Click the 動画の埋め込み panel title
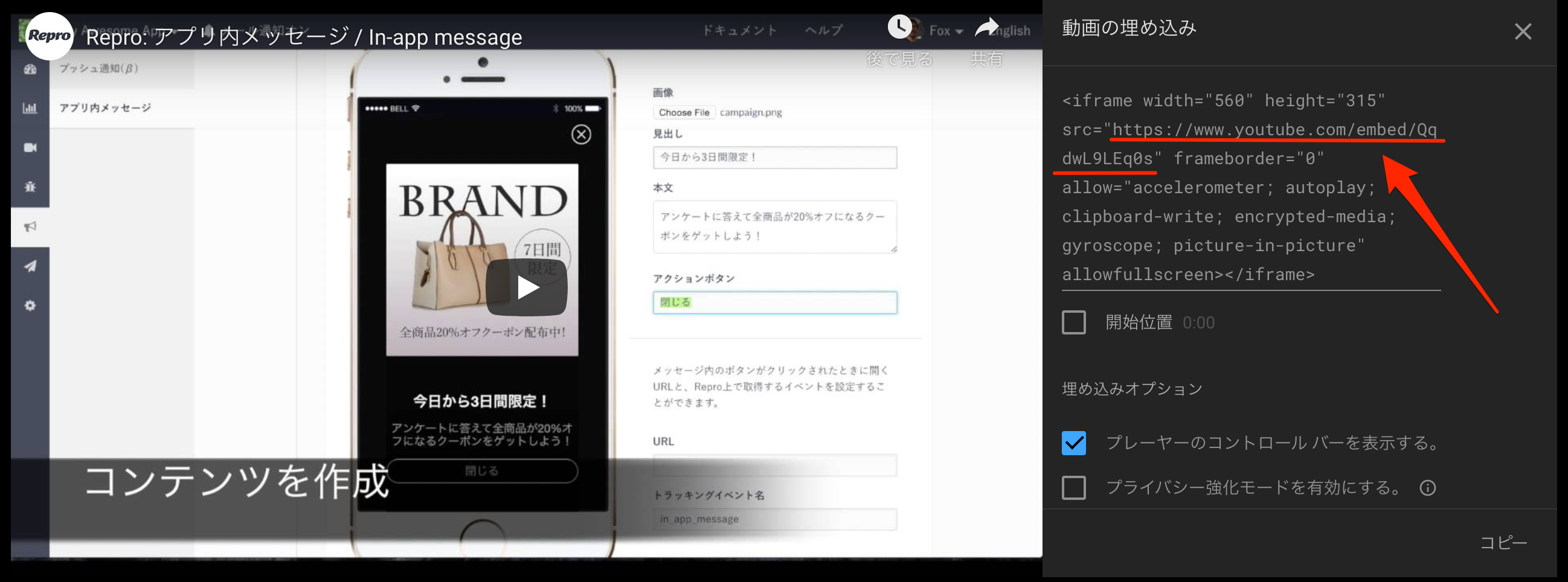 1128,28
